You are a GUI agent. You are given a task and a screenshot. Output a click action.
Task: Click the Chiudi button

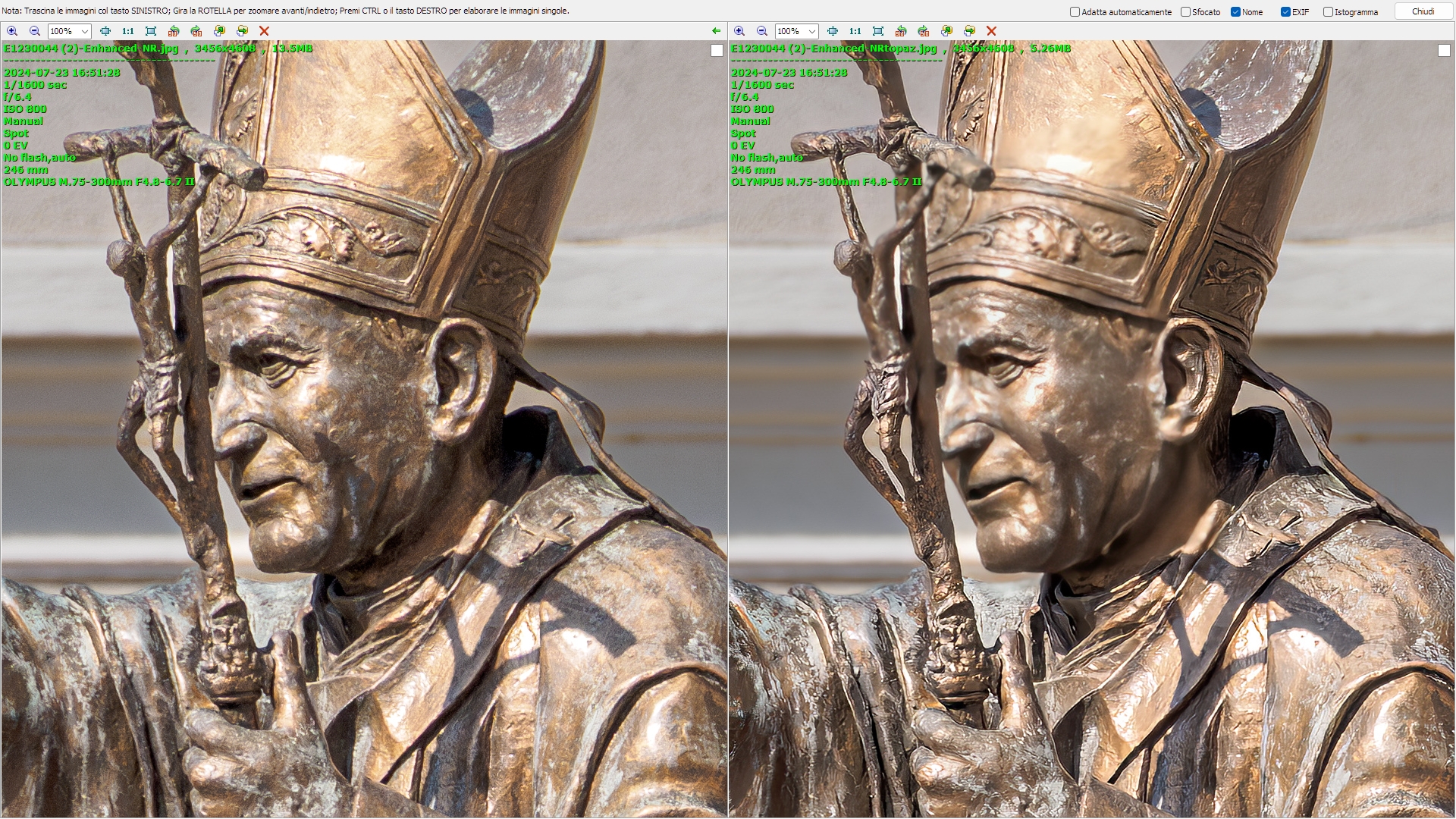(x=1423, y=11)
